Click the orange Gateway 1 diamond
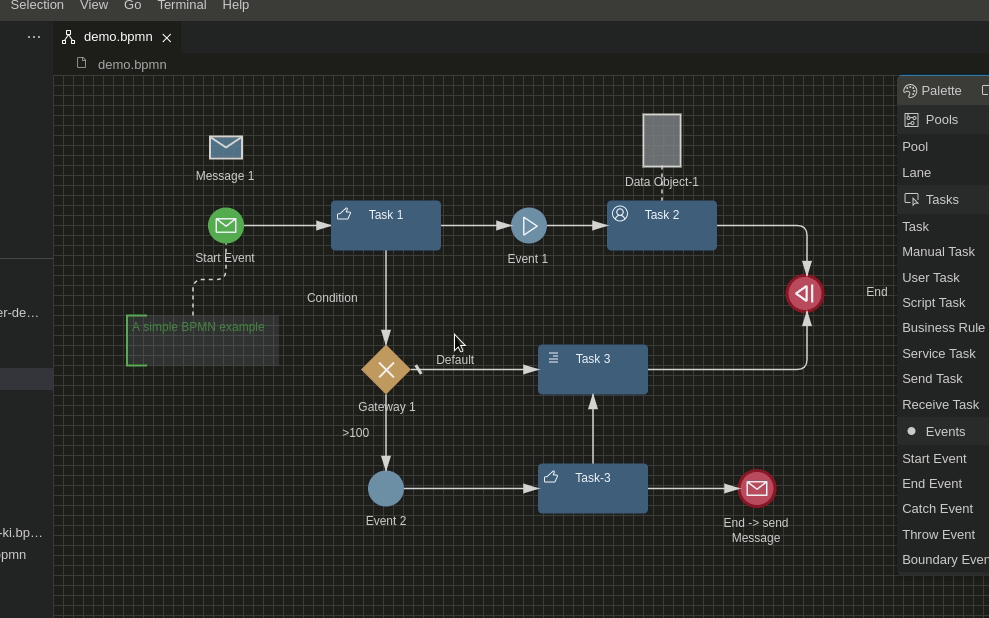The image size is (989, 618). 386,369
